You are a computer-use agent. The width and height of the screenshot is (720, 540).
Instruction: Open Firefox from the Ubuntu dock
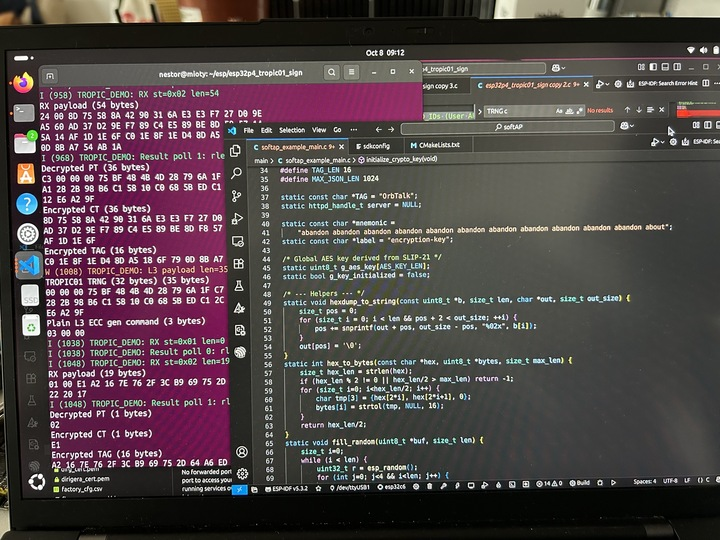[x=23, y=83]
